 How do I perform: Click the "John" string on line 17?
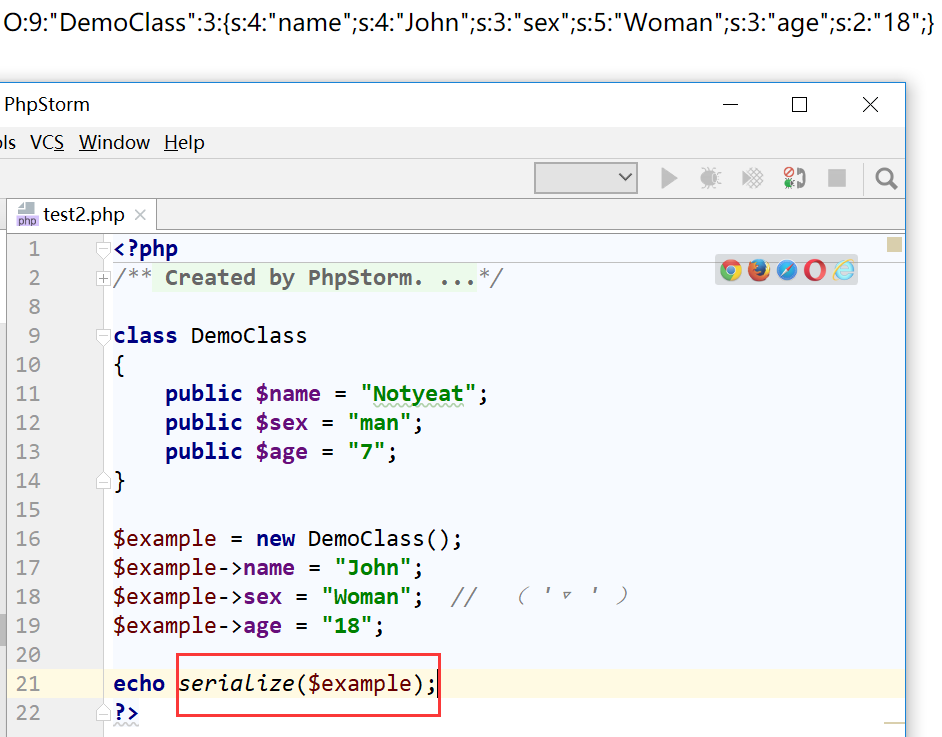coord(372,567)
